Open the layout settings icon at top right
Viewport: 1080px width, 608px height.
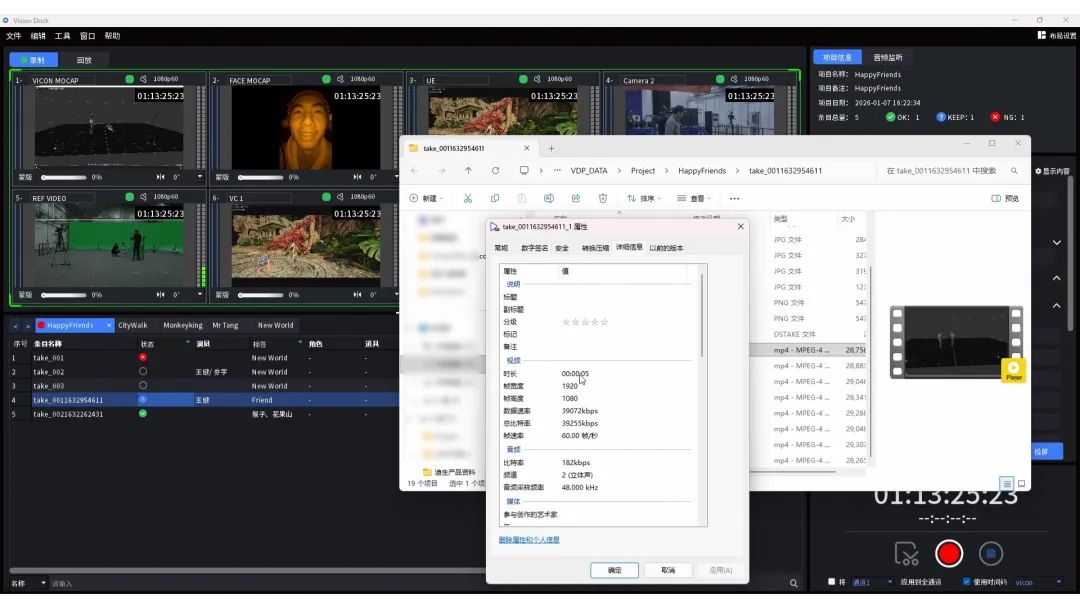tap(1041, 35)
